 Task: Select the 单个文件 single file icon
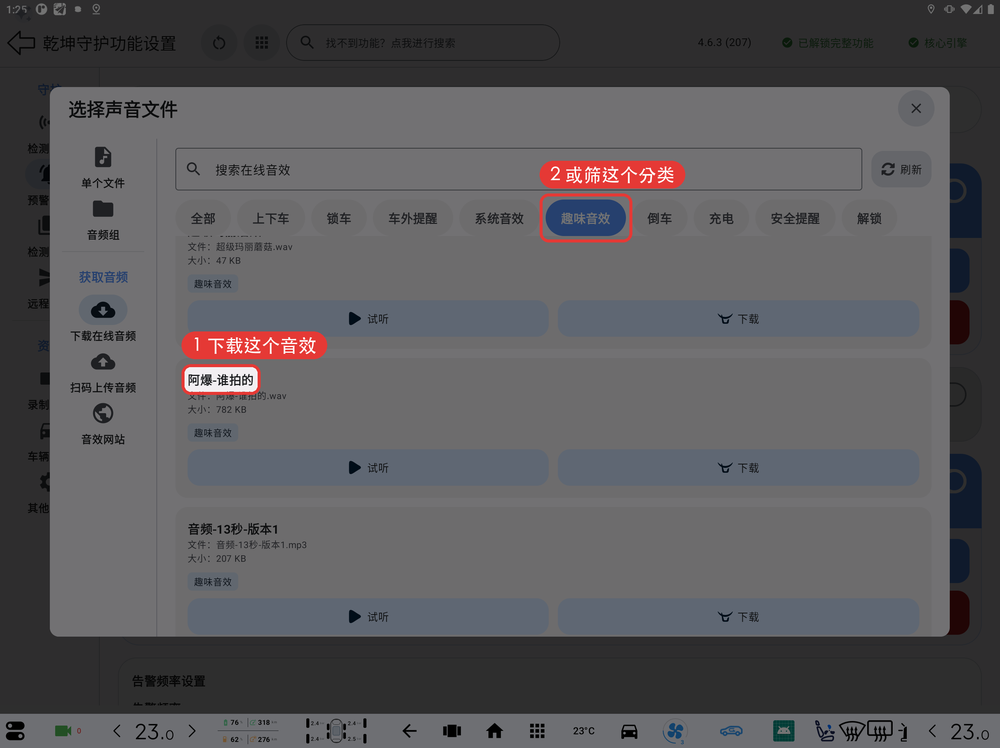point(103,157)
